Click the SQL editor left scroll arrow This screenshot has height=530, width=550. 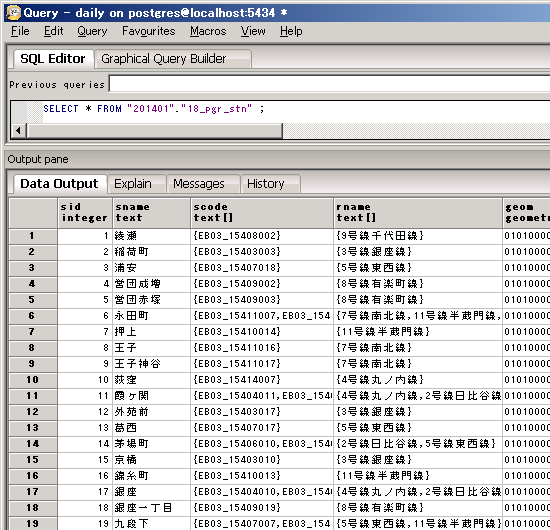tap(19, 131)
